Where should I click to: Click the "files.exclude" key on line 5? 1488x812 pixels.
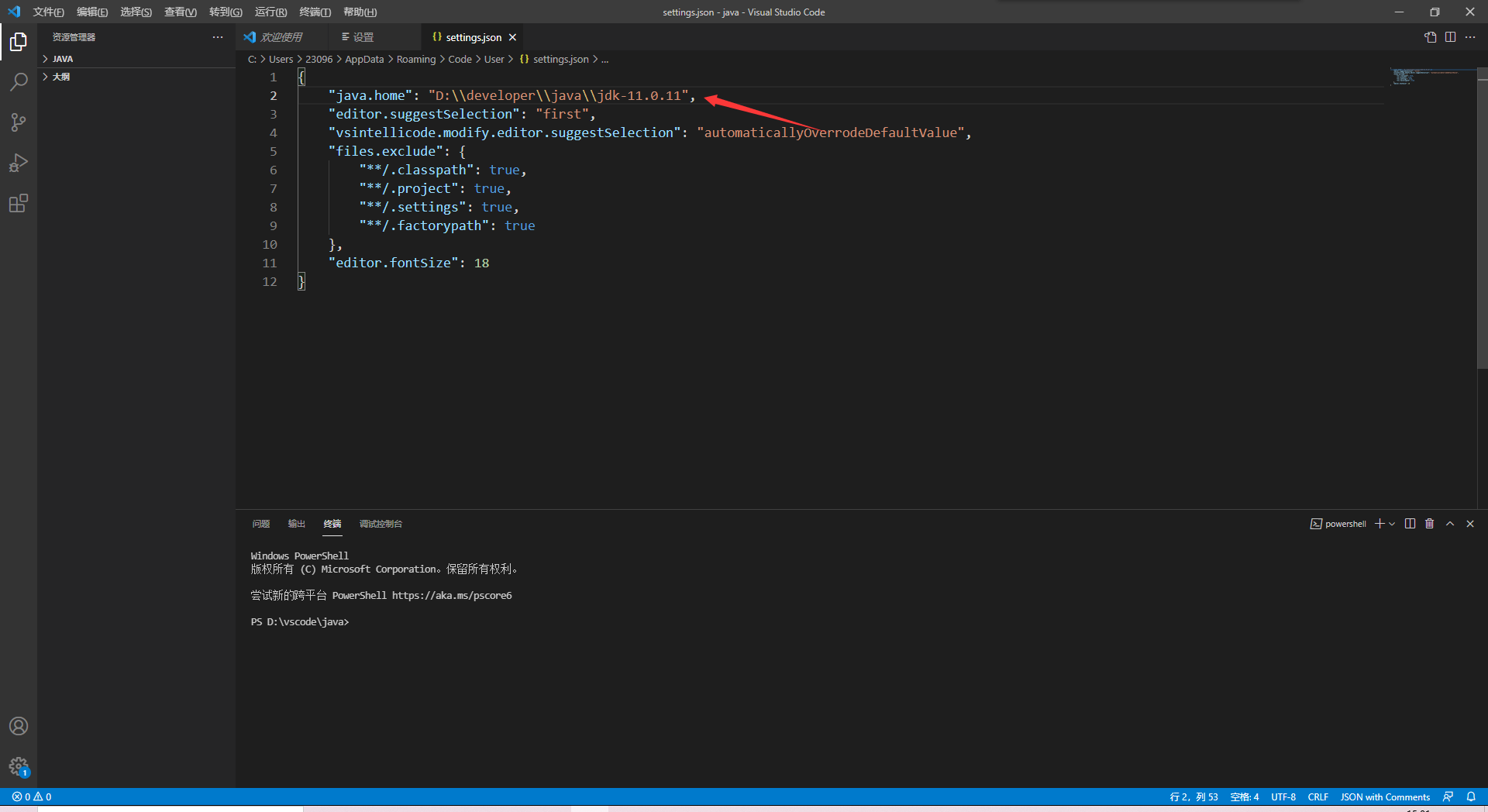[386, 151]
